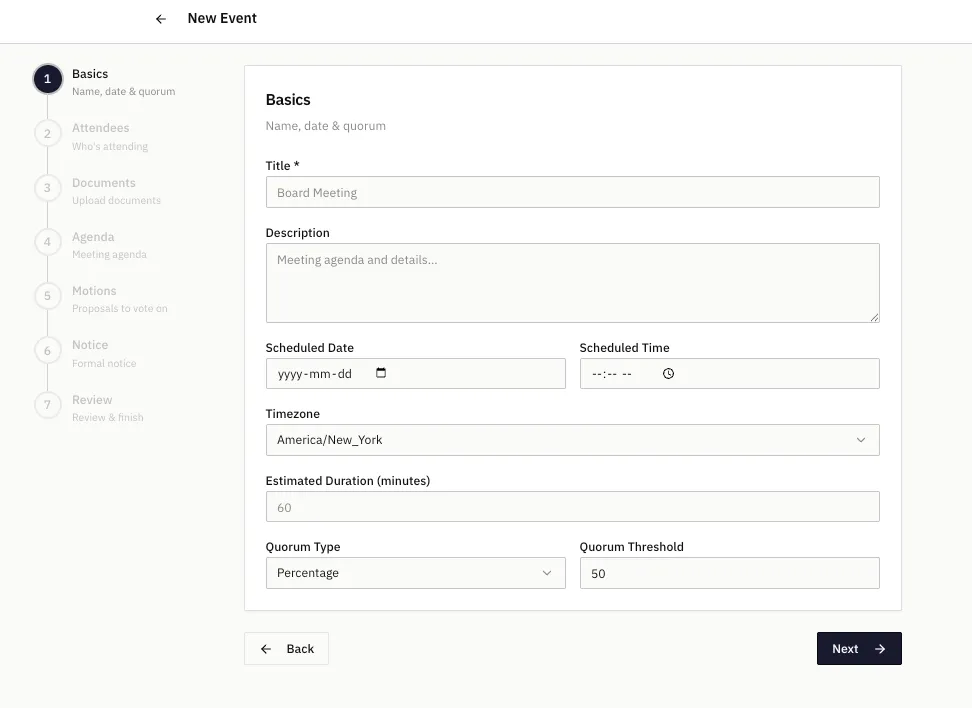Click the Estimated Duration field showing 60

pos(572,506)
